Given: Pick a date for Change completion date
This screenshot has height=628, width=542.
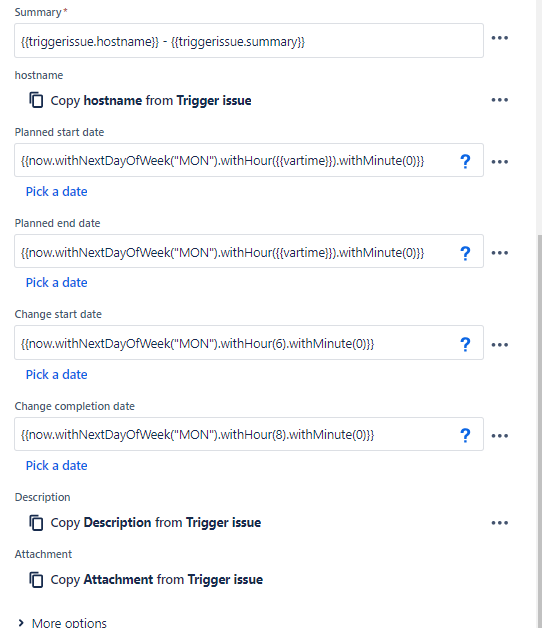Looking at the screenshot, I should (x=56, y=465).
